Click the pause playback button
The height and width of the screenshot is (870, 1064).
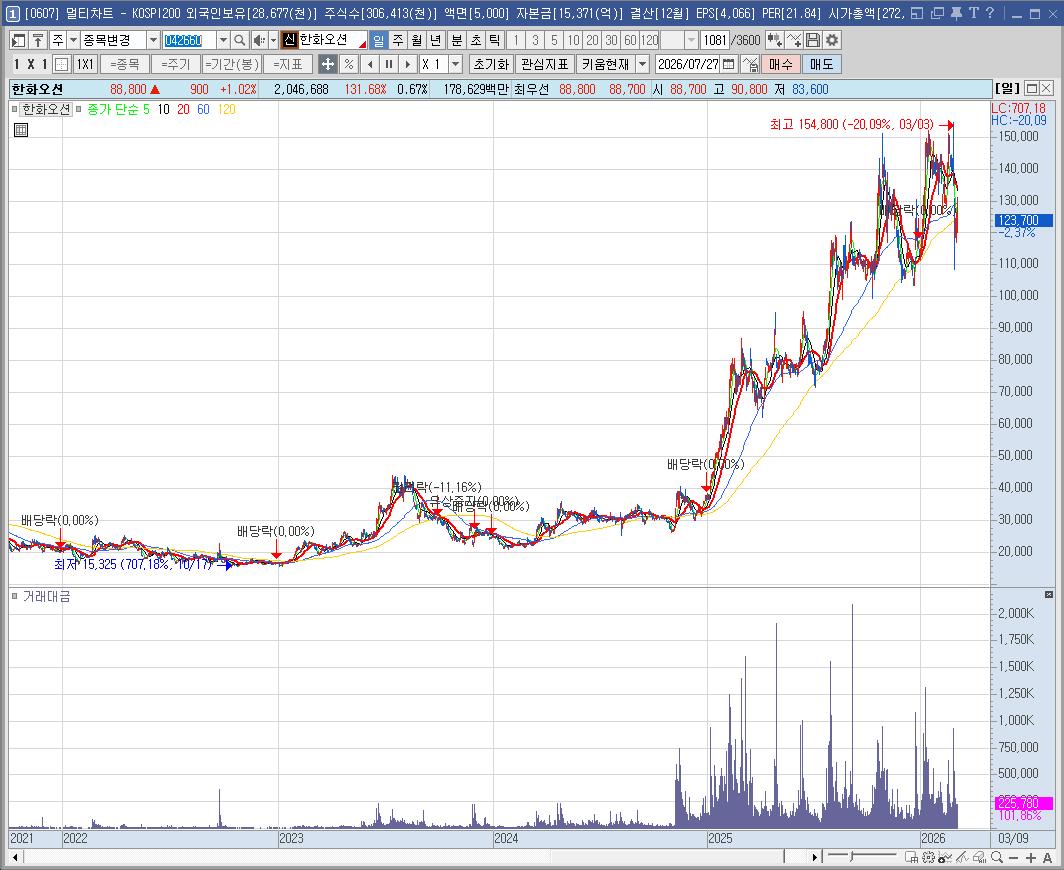pyautogui.click(x=389, y=64)
